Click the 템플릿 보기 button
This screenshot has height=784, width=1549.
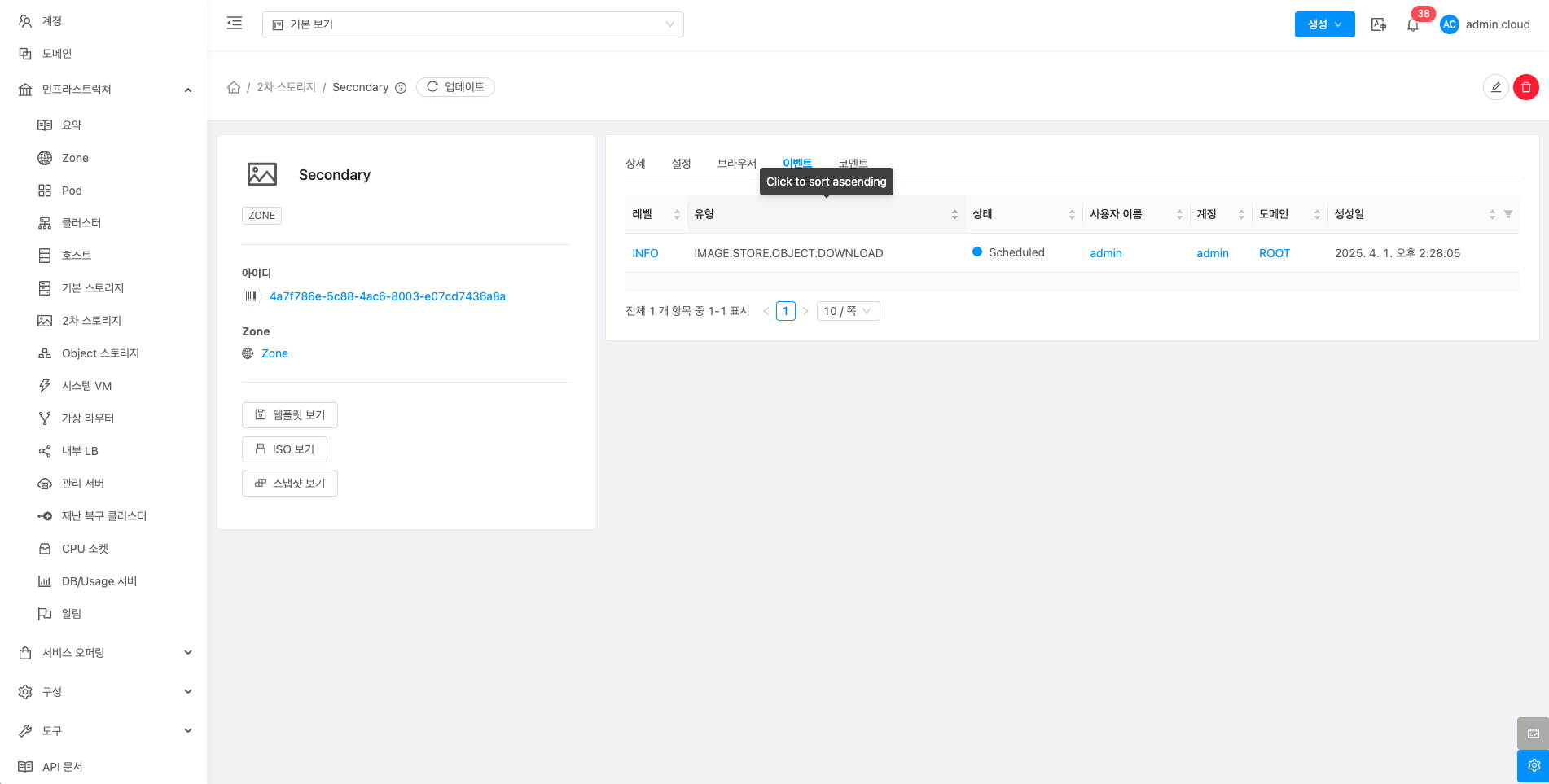click(x=290, y=415)
